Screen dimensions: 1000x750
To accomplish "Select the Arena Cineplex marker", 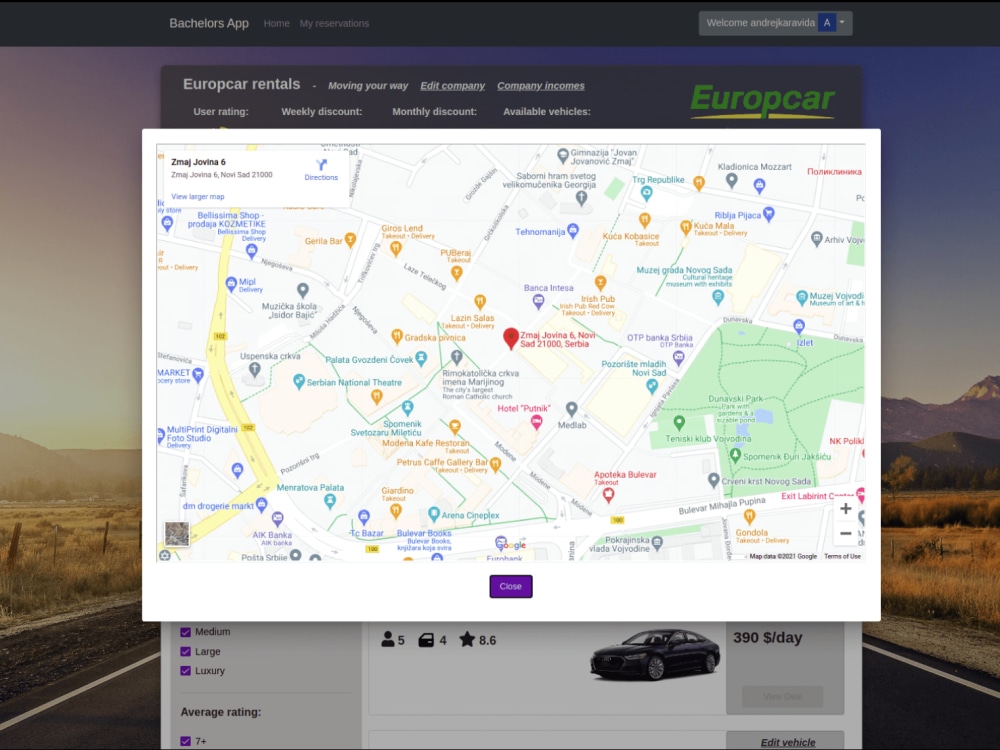I will pyautogui.click(x=434, y=513).
